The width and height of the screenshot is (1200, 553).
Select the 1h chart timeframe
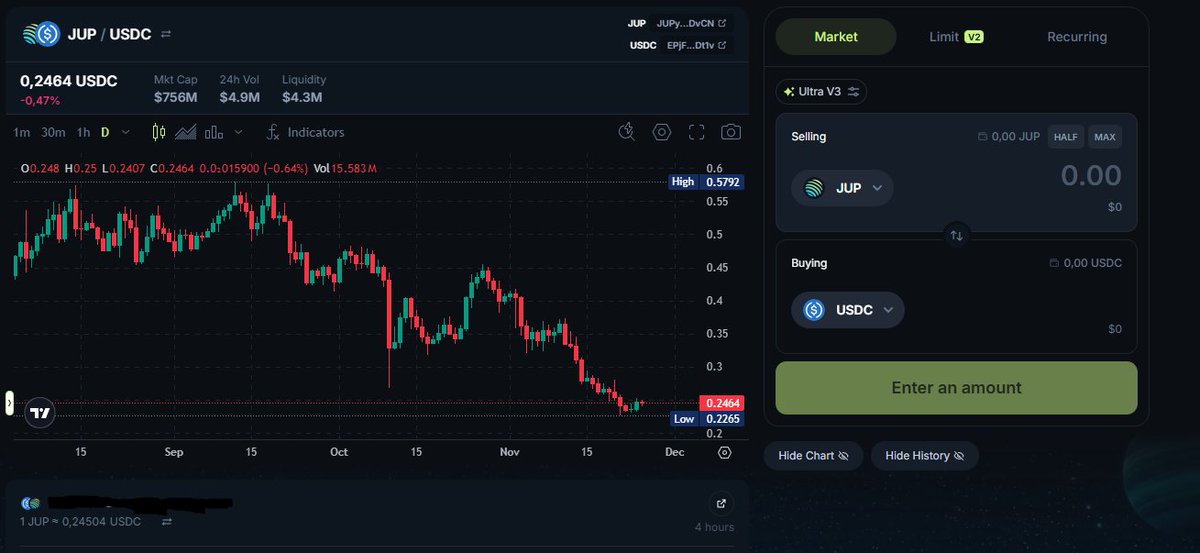[x=83, y=132]
